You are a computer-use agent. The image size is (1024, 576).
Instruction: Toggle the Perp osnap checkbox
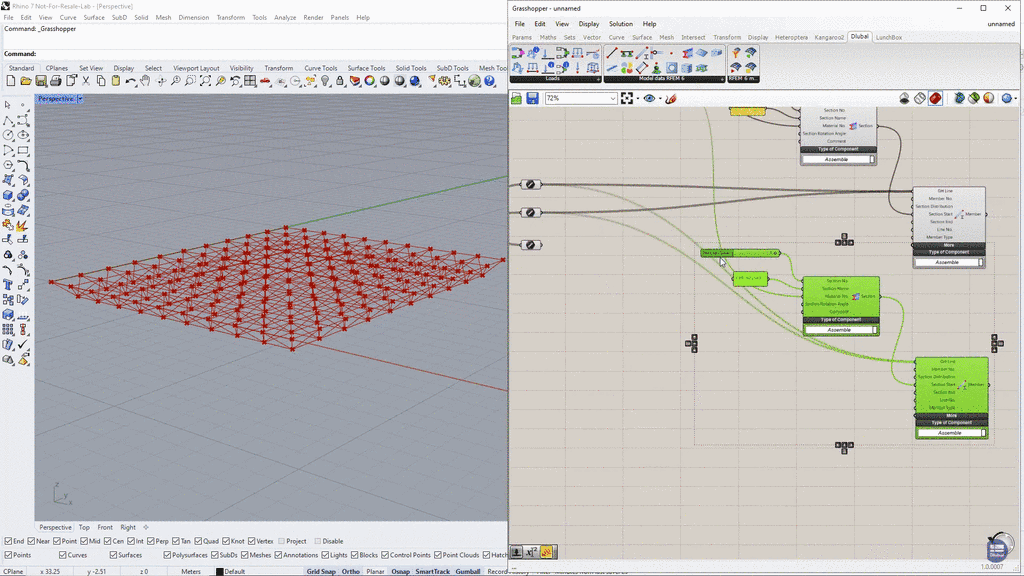pos(151,541)
